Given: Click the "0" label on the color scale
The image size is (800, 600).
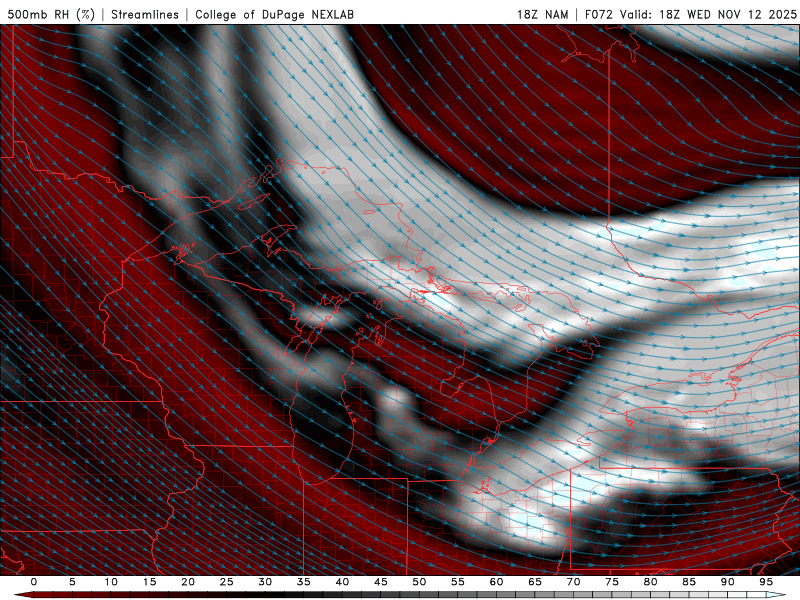Looking at the screenshot, I should 34,582.
